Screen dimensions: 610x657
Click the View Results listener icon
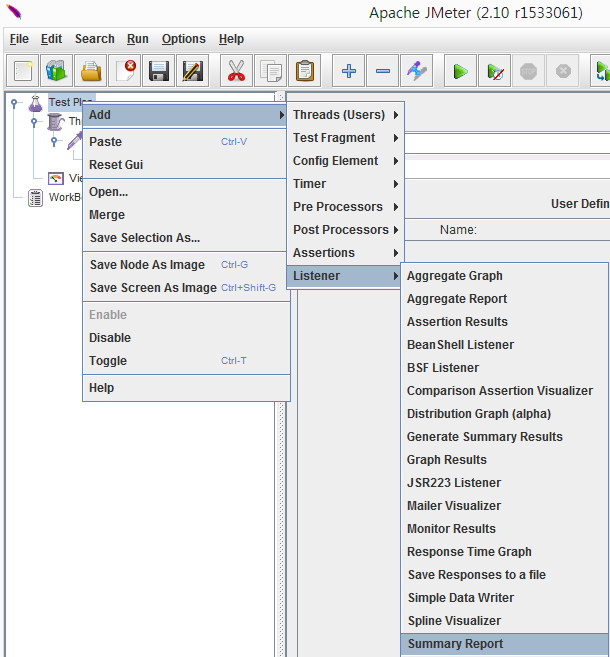(x=56, y=178)
